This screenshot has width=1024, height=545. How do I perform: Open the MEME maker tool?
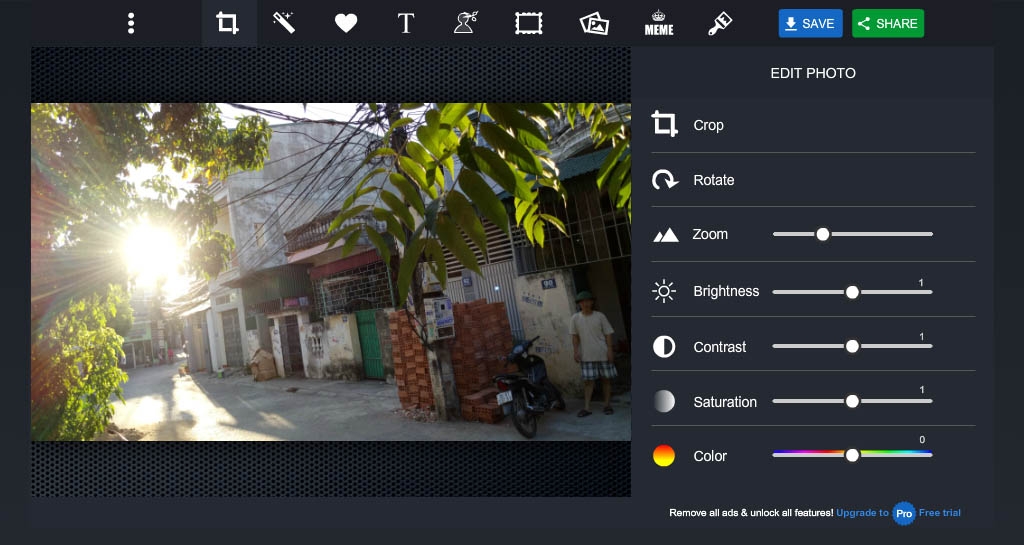659,23
